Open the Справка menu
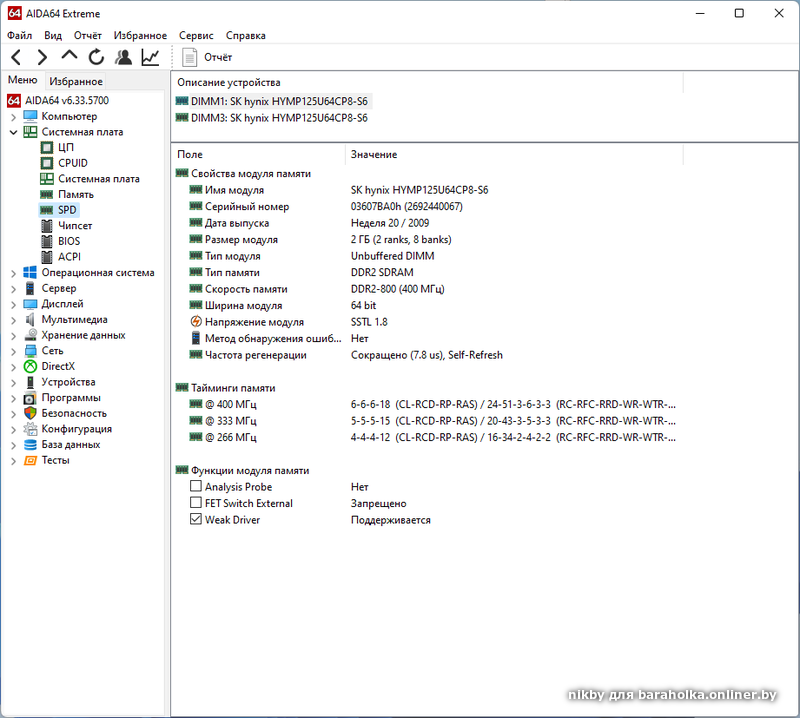 [x=245, y=35]
